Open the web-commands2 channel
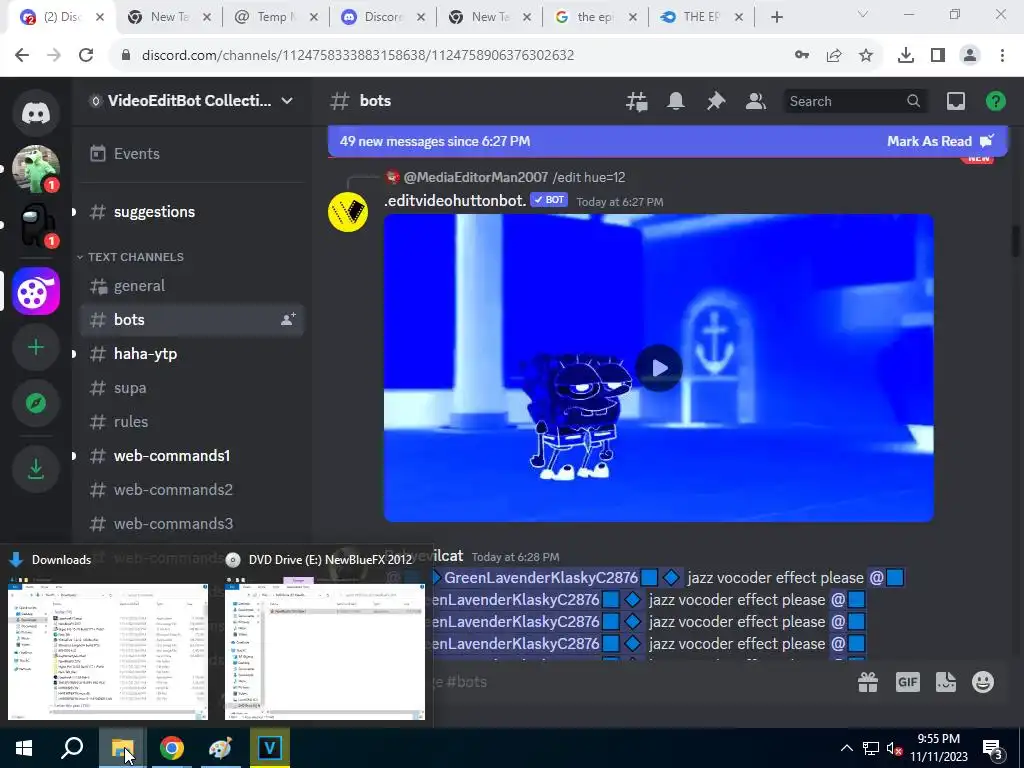1024x768 pixels. [192, 489]
